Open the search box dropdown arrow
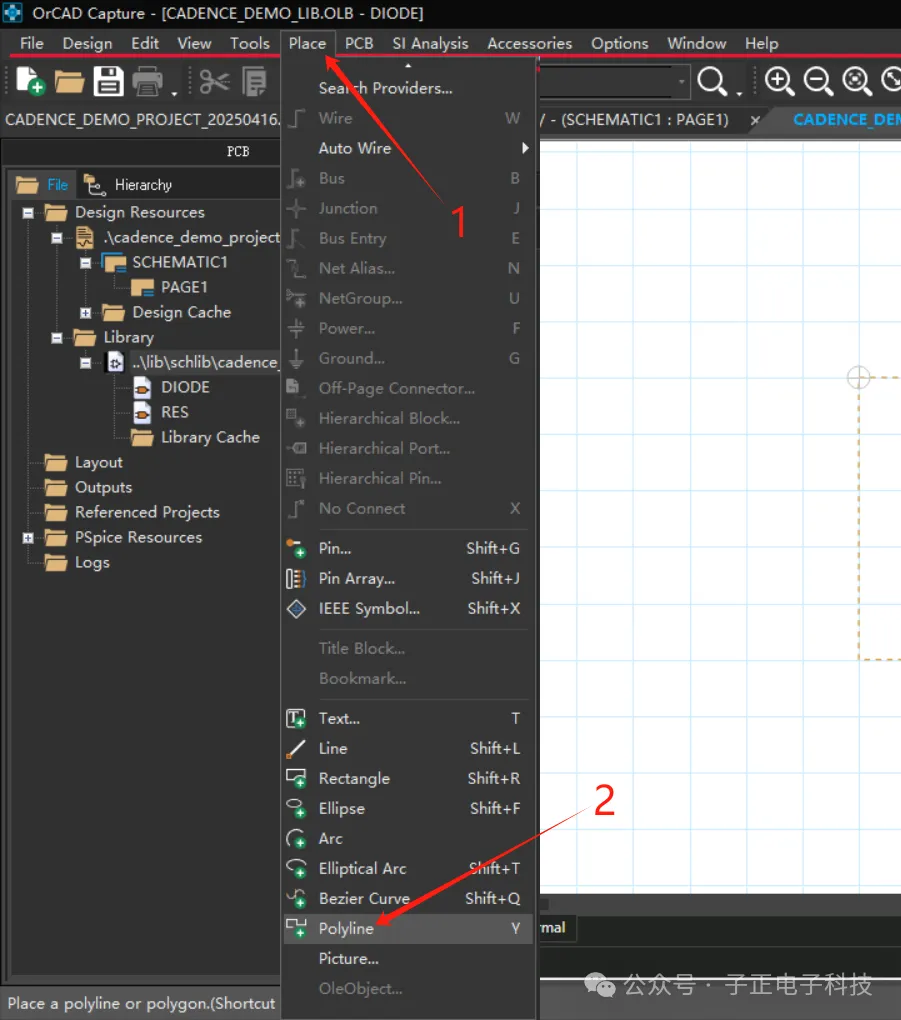This screenshot has width=901, height=1020. point(681,82)
